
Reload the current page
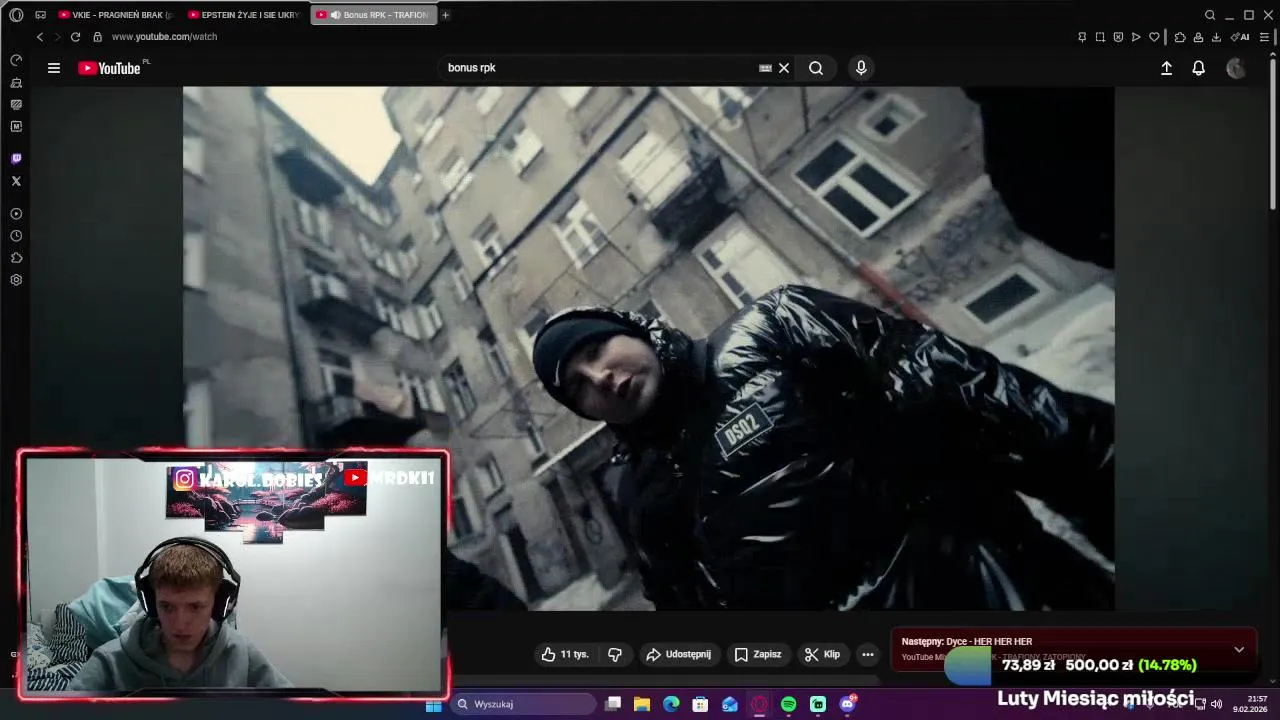coord(75,37)
